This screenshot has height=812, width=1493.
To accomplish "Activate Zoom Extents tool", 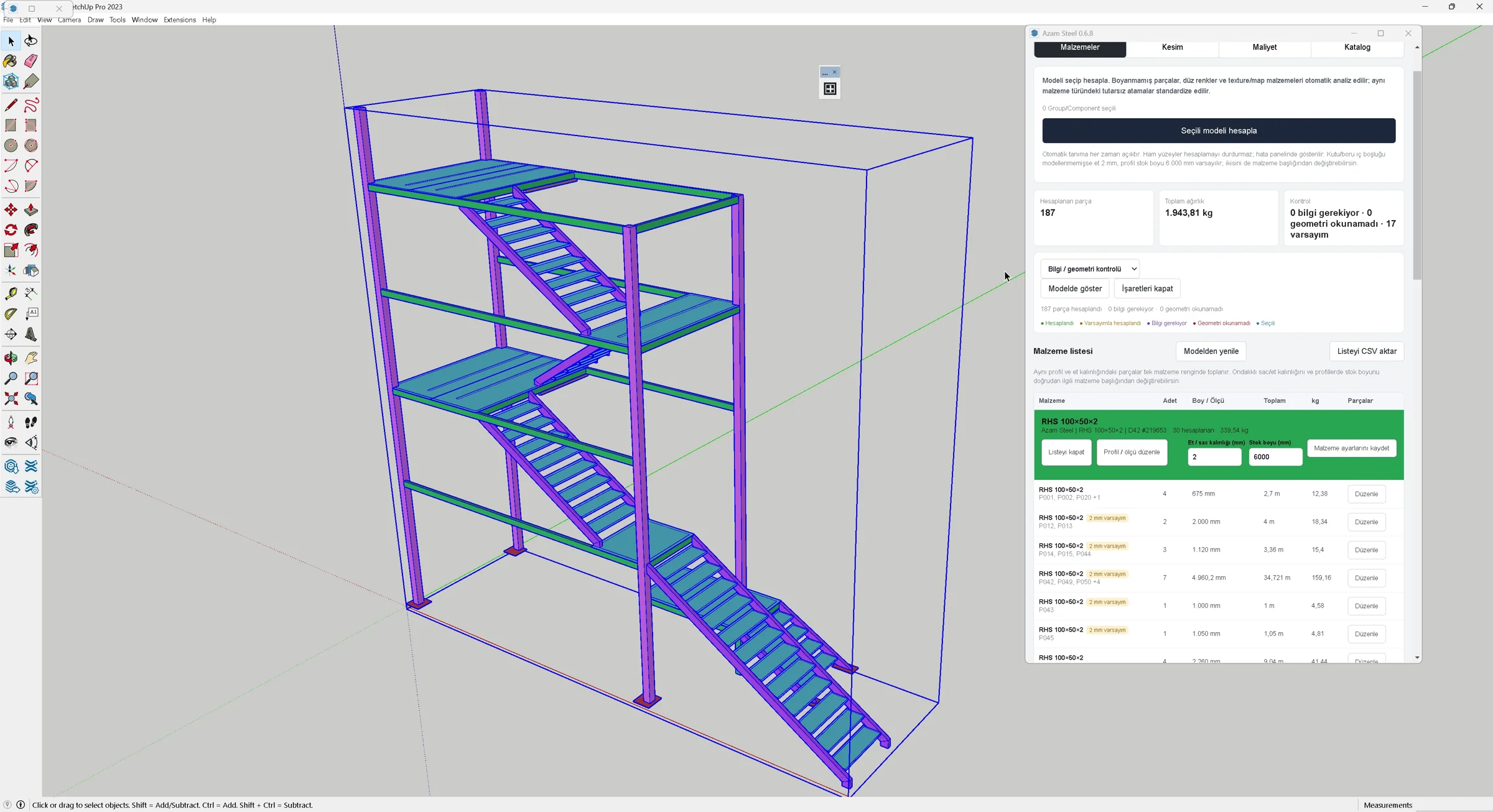I will 11,399.
